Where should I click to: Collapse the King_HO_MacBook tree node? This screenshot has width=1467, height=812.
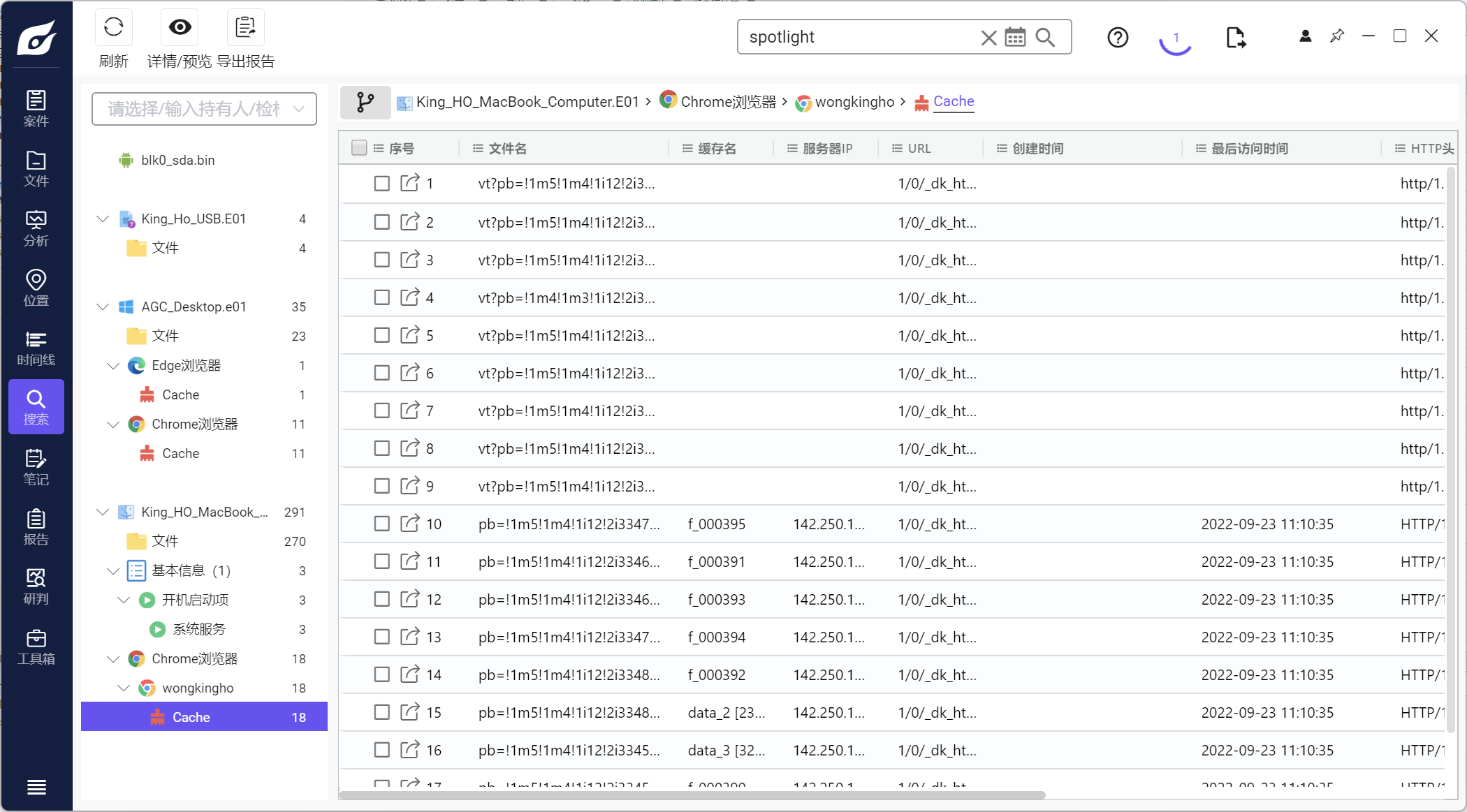[103, 512]
